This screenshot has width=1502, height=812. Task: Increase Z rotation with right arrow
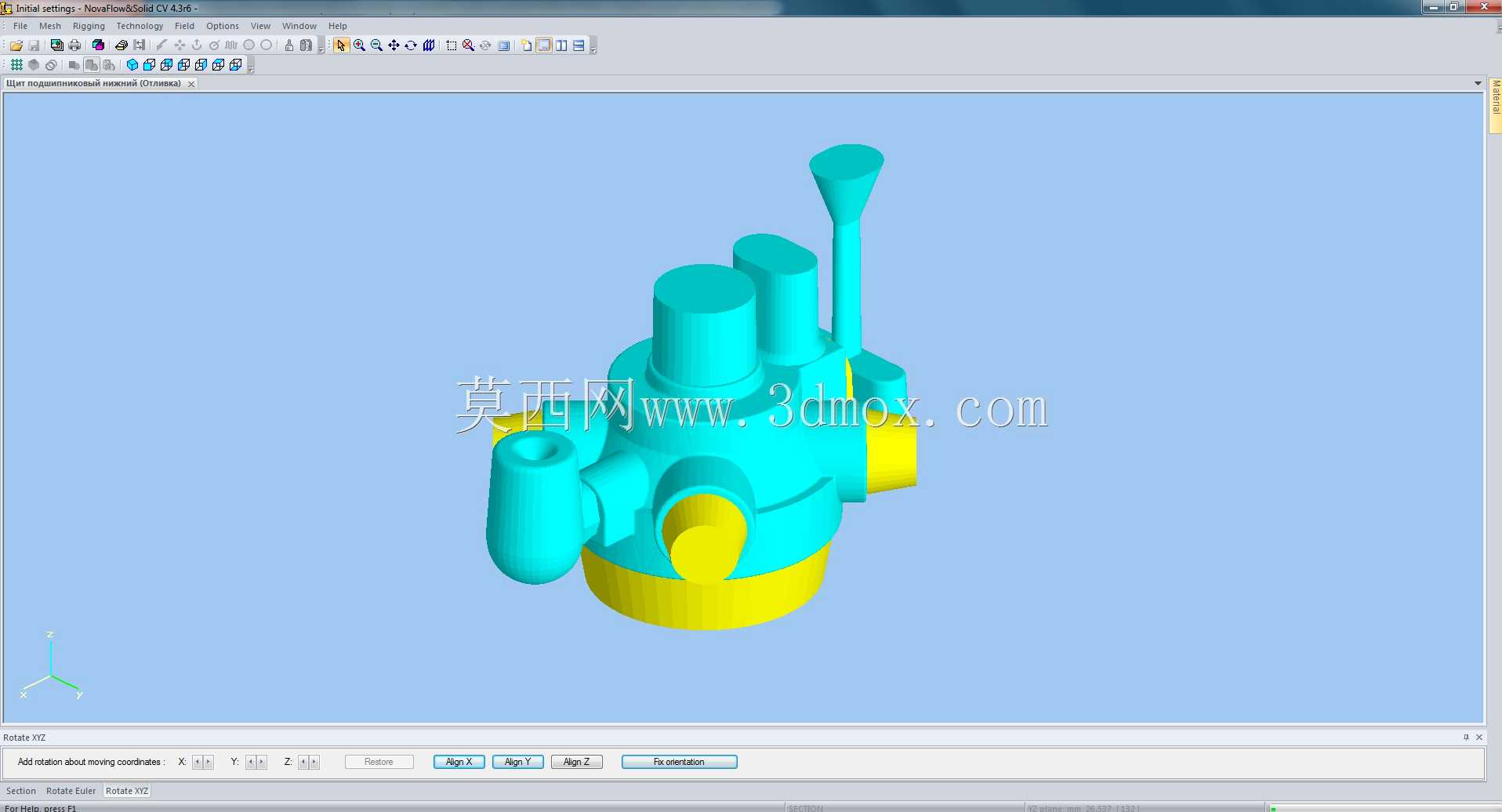(314, 762)
